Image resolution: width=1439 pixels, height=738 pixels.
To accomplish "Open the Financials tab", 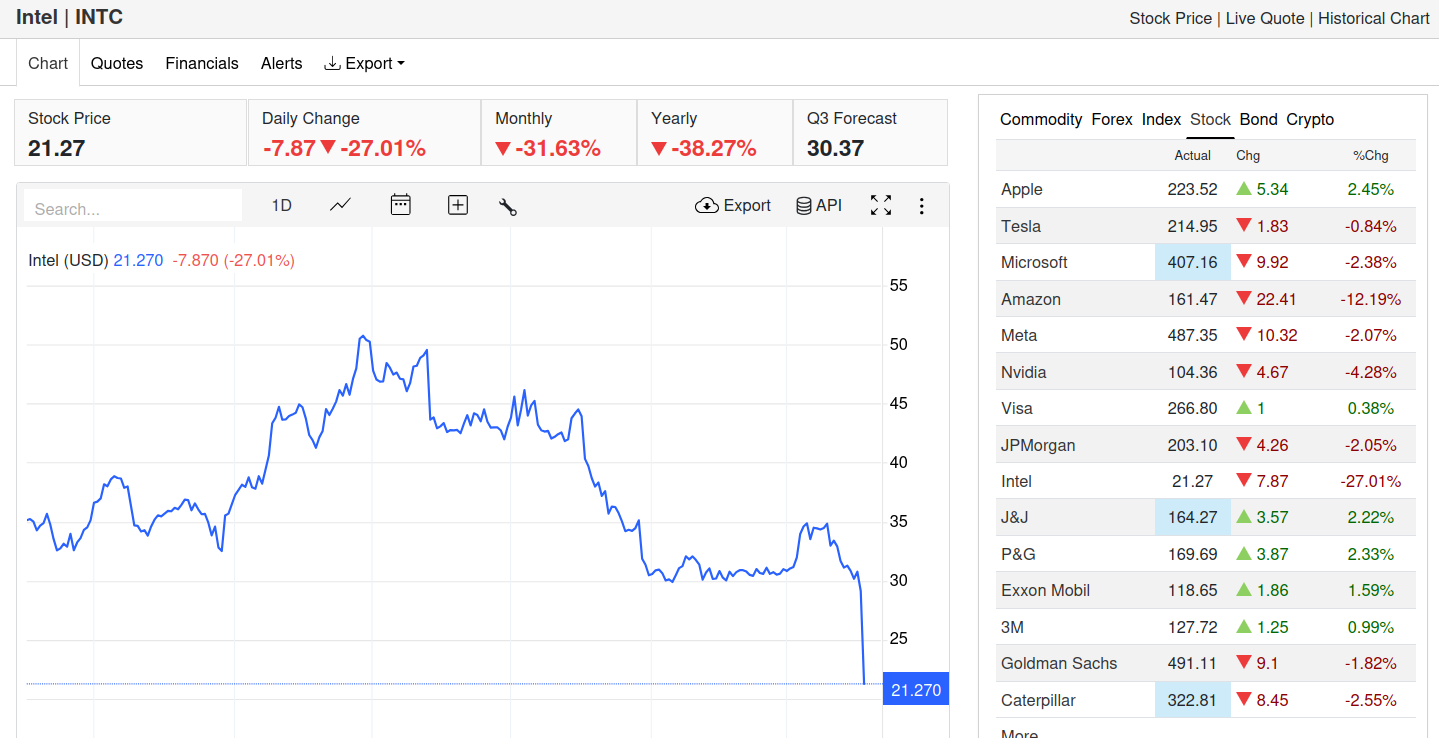I will pos(202,63).
